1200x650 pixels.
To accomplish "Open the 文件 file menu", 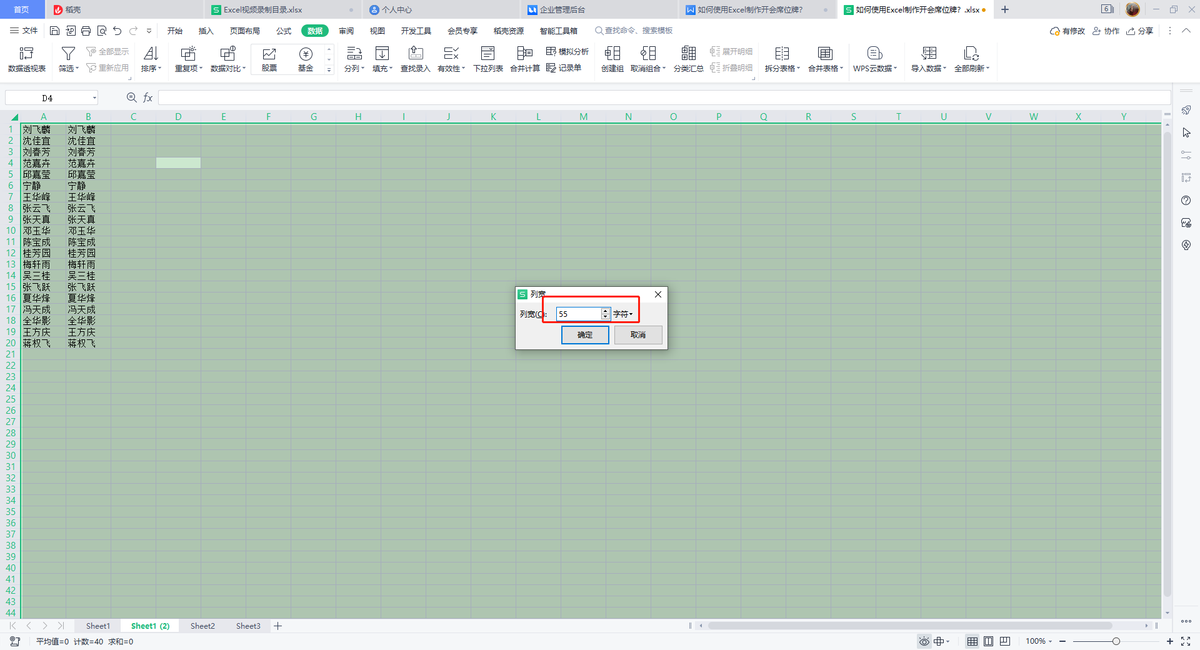I will click(24, 31).
